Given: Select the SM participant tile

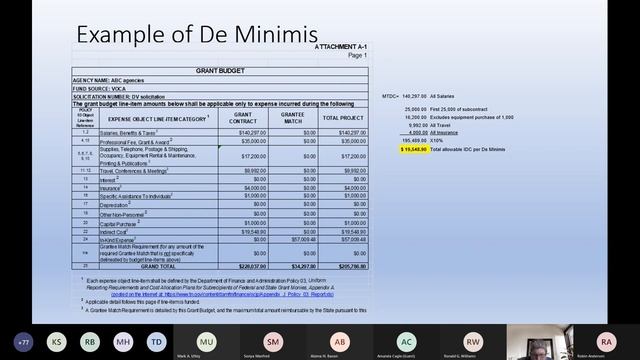Looking at the screenshot, I should coord(273,342).
